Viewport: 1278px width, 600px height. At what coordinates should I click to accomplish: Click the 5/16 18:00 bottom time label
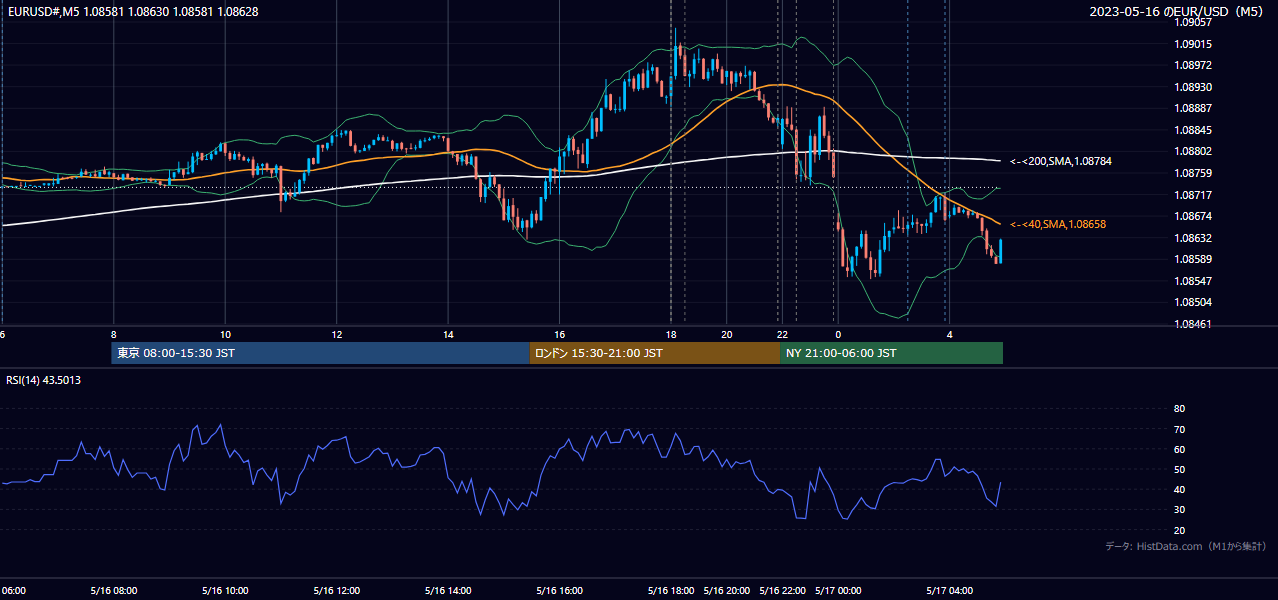[x=671, y=590]
